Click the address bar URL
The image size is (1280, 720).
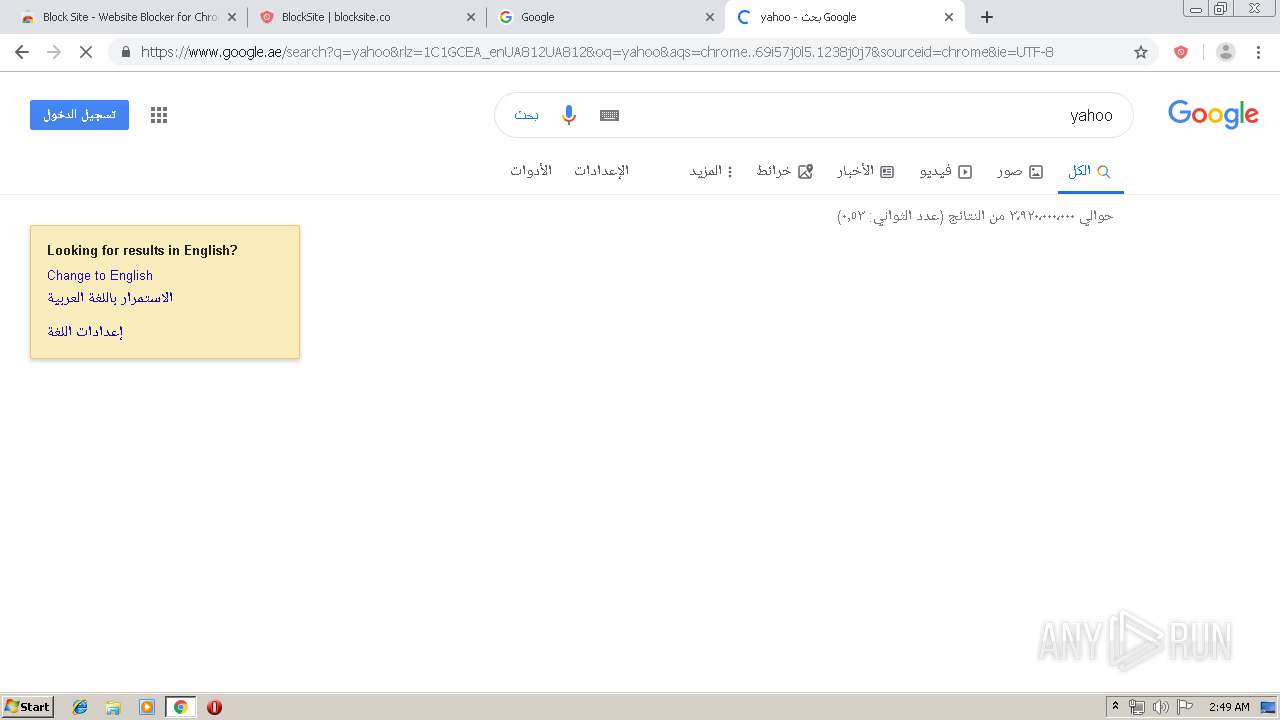pyautogui.click(x=597, y=52)
